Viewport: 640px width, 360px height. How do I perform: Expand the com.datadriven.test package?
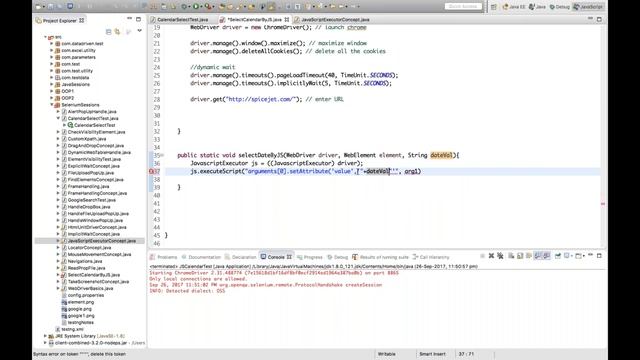click(x=52, y=44)
